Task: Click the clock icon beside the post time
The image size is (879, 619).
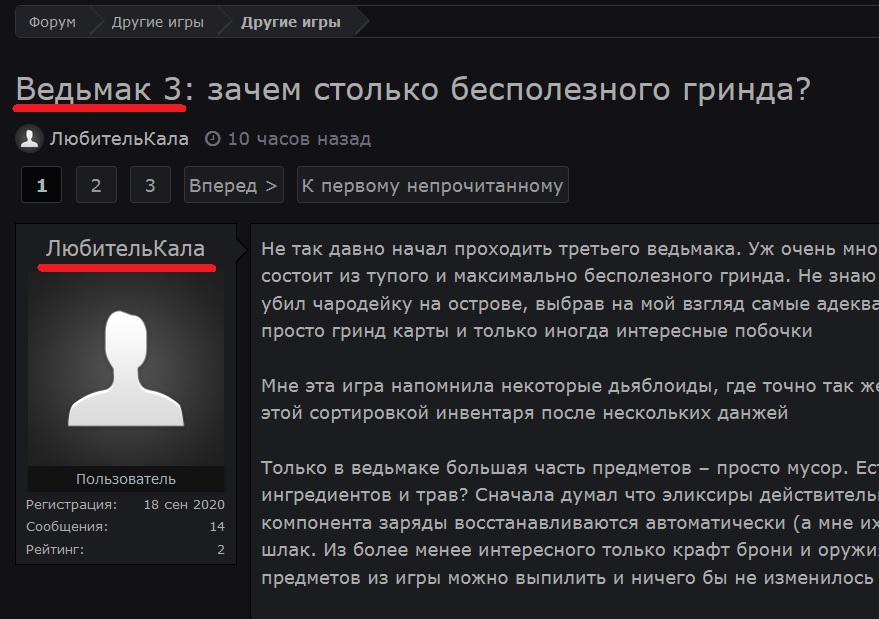Action: [x=212, y=139]
